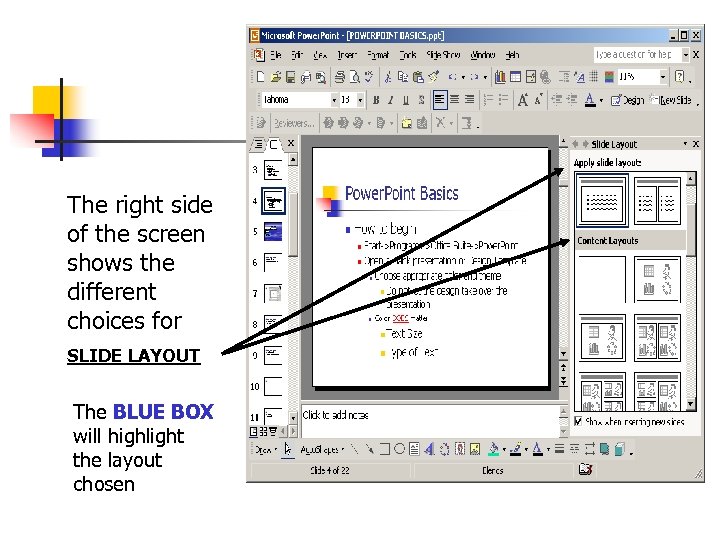The height and width of the screenshot is (540, 720).
Task: Click in the Click to add notes field
Action: pyautogui.click(x=430, y=420)
